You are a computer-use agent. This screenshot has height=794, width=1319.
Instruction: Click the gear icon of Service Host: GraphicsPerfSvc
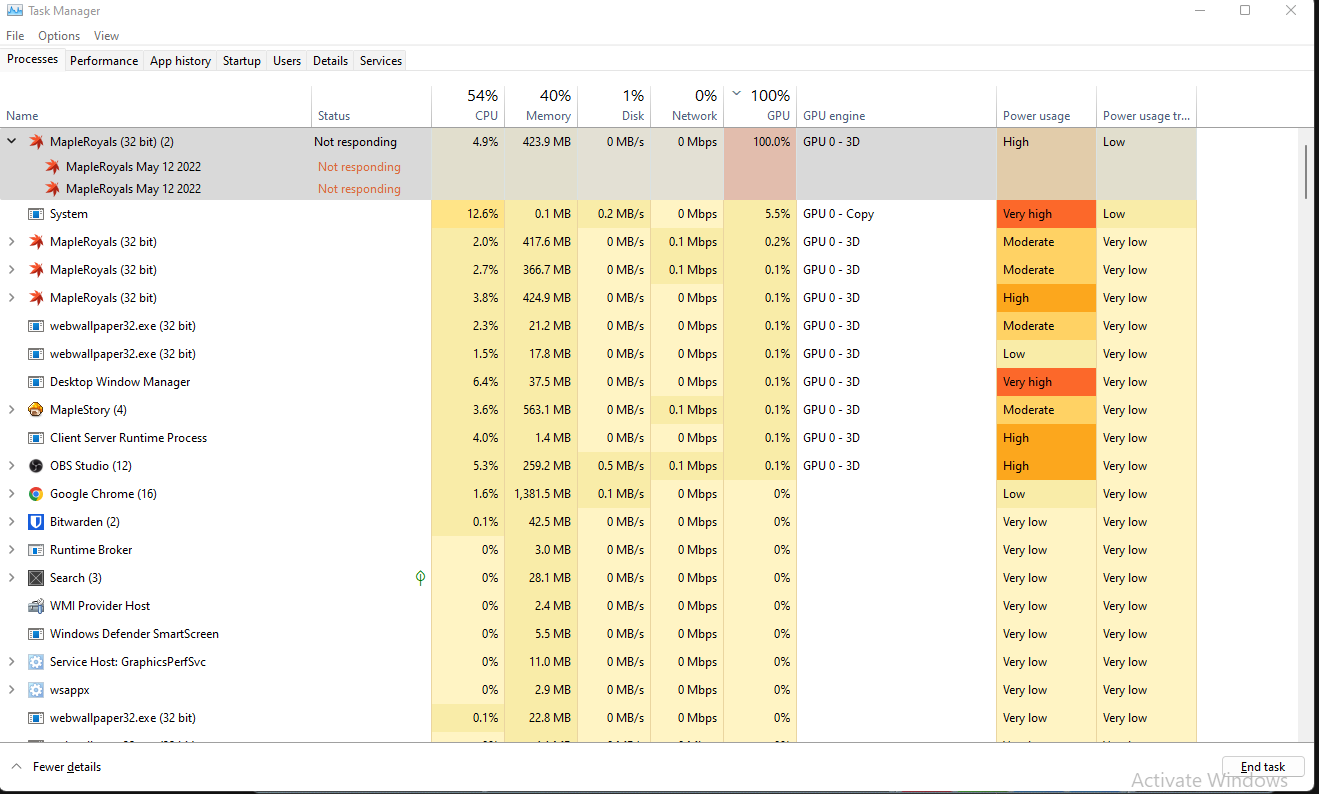click(36, 662)
